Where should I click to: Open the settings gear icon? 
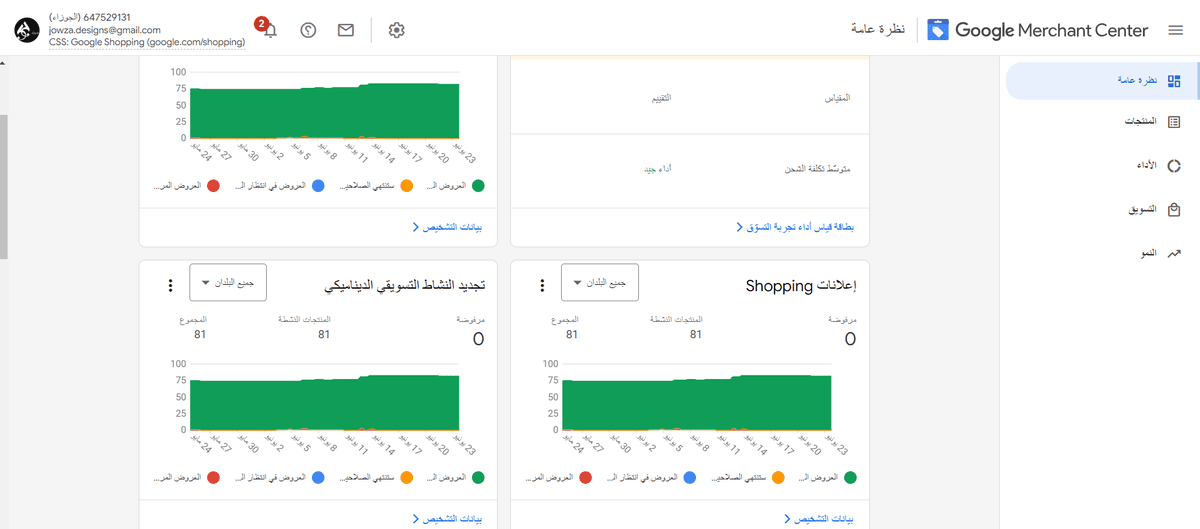pos(397,30)
